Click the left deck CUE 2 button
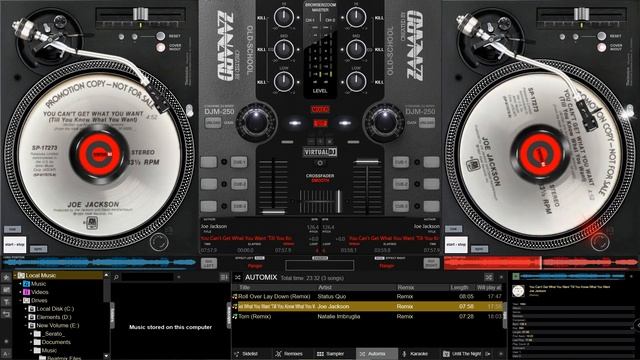The image size is (640, 360). (239, 184)
